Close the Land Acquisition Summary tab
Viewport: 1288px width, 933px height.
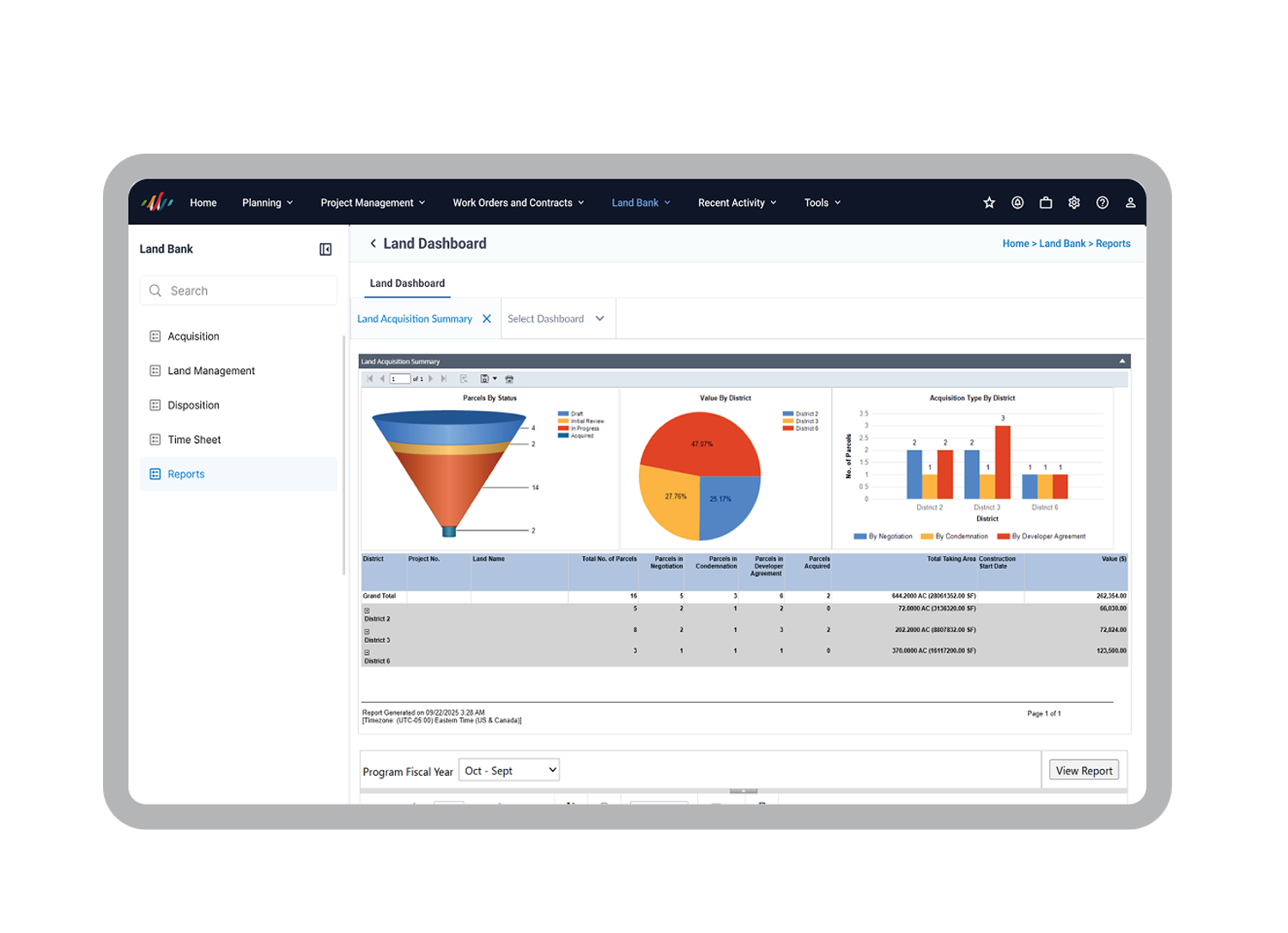tap(487, 318)
